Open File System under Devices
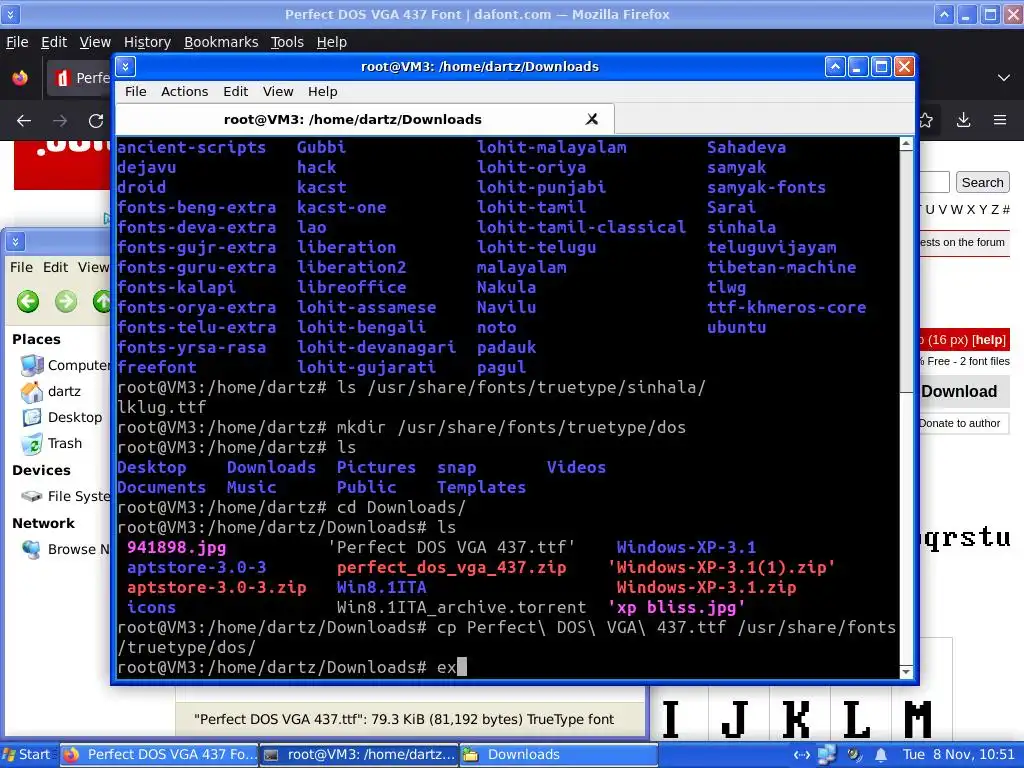Viewport: 1024px width, 768px height. [65, 496]
